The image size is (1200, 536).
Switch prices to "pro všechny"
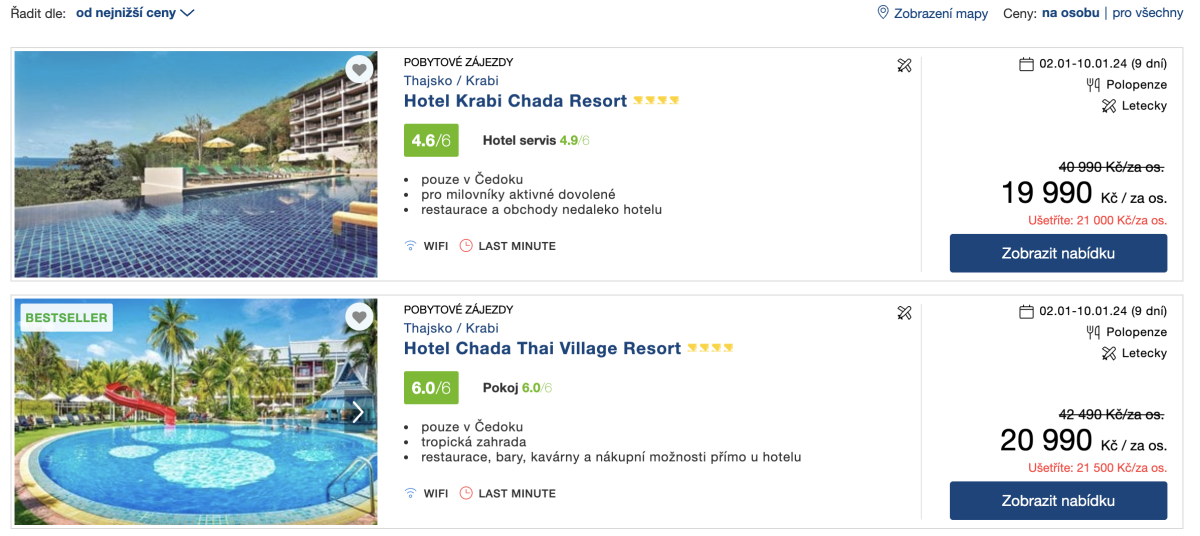[x=1147, y=13]
